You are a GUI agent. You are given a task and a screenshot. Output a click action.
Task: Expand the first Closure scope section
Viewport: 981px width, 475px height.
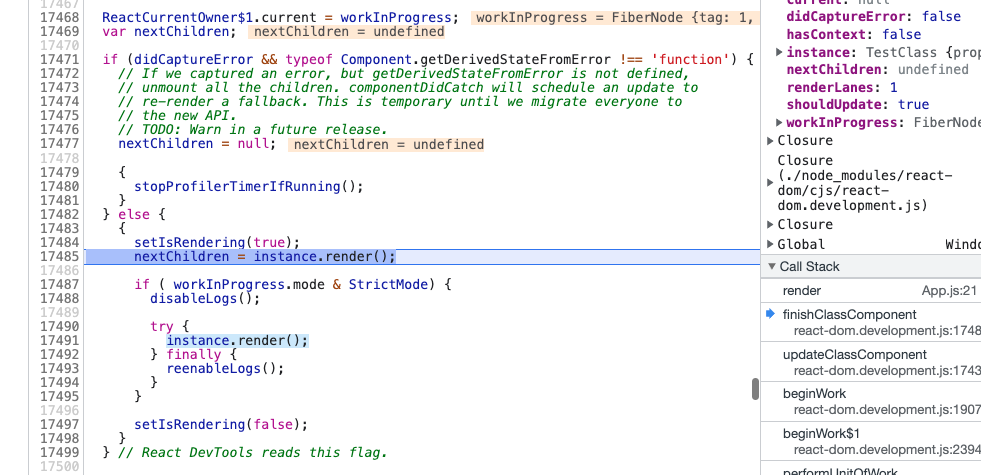pos(771,141)
